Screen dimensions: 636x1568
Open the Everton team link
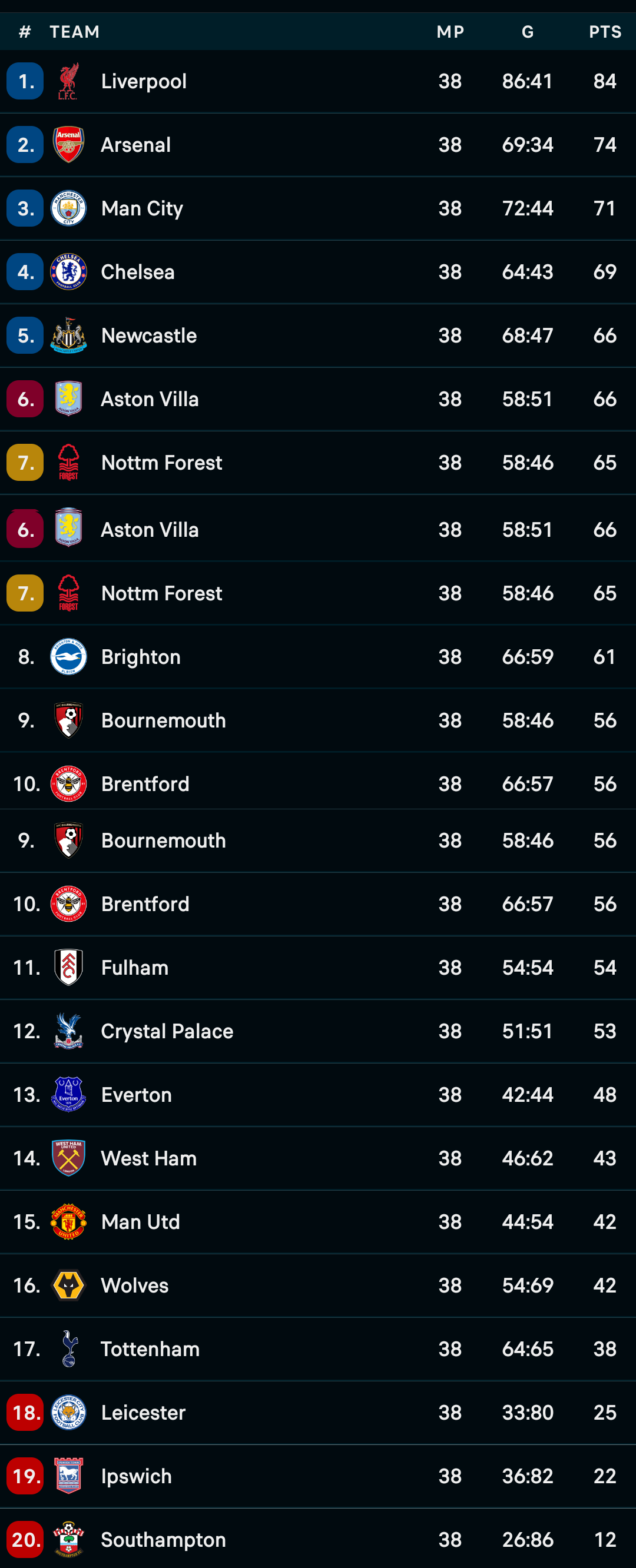137,1094
